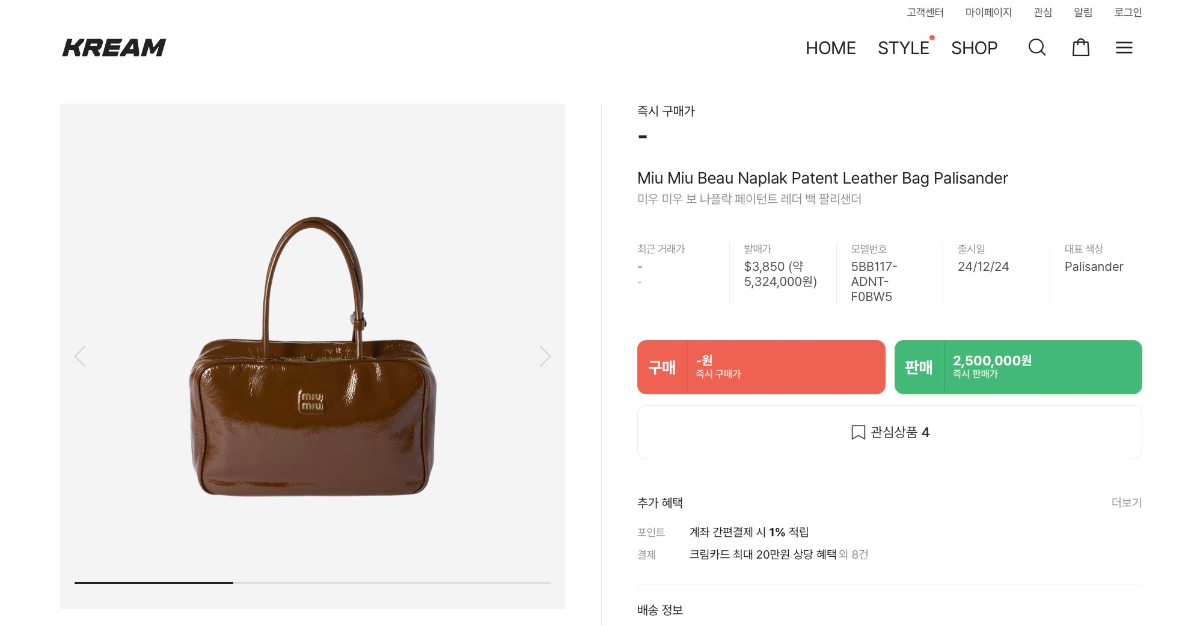
Task: Click the image carousel progress bar
Action: tap(312, 582)
